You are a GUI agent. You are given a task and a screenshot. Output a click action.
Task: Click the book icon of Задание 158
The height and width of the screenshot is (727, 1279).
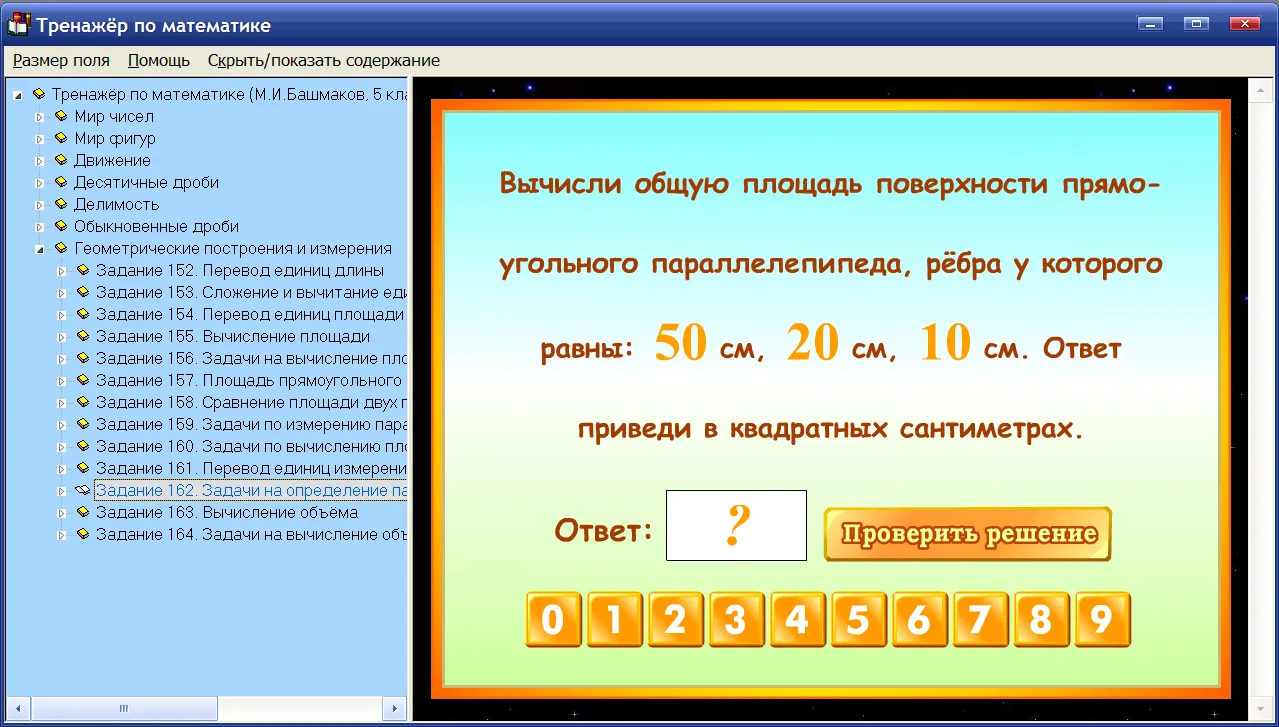click(x=82, y=402)
